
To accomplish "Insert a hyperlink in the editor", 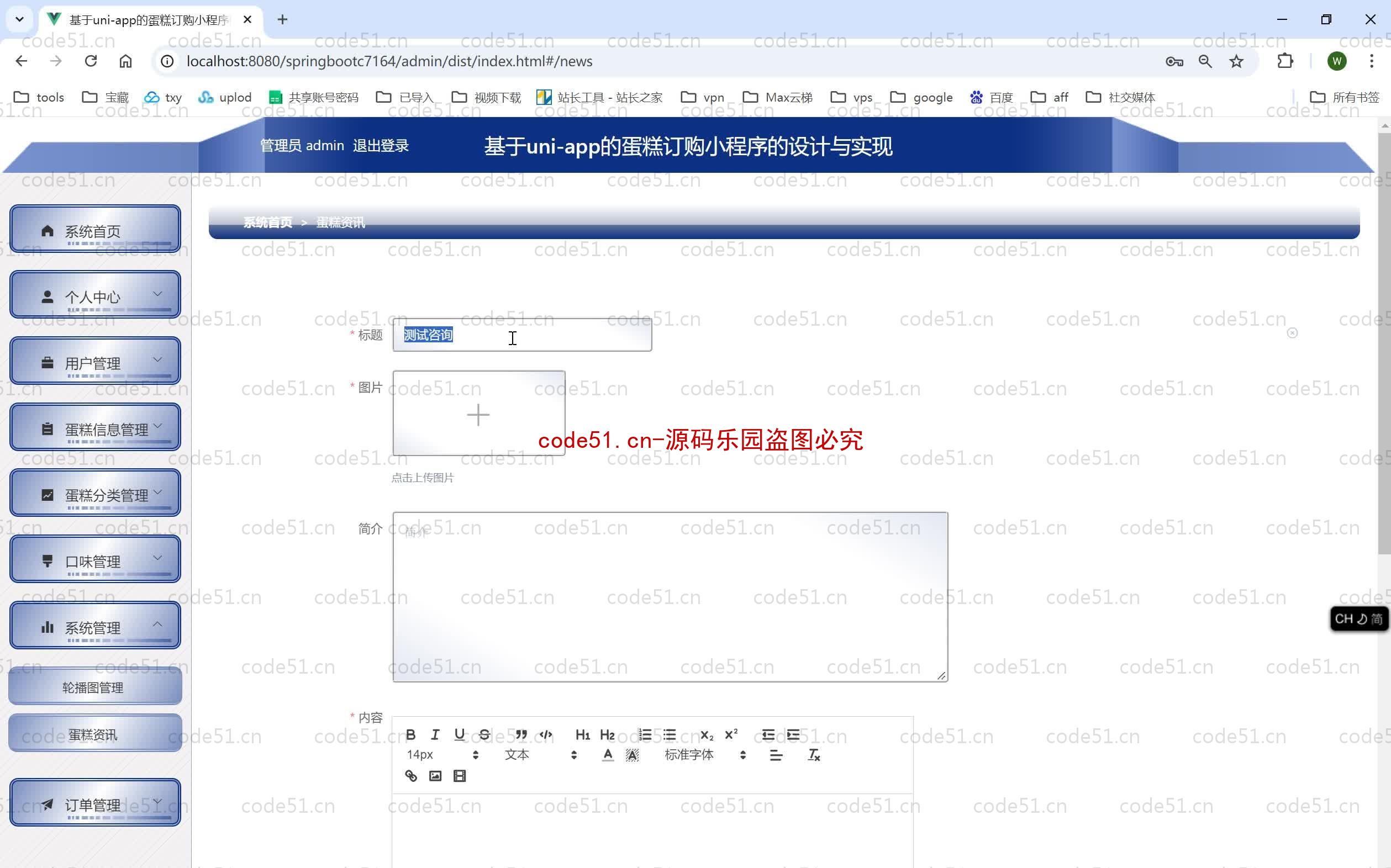I will (410, 776).
